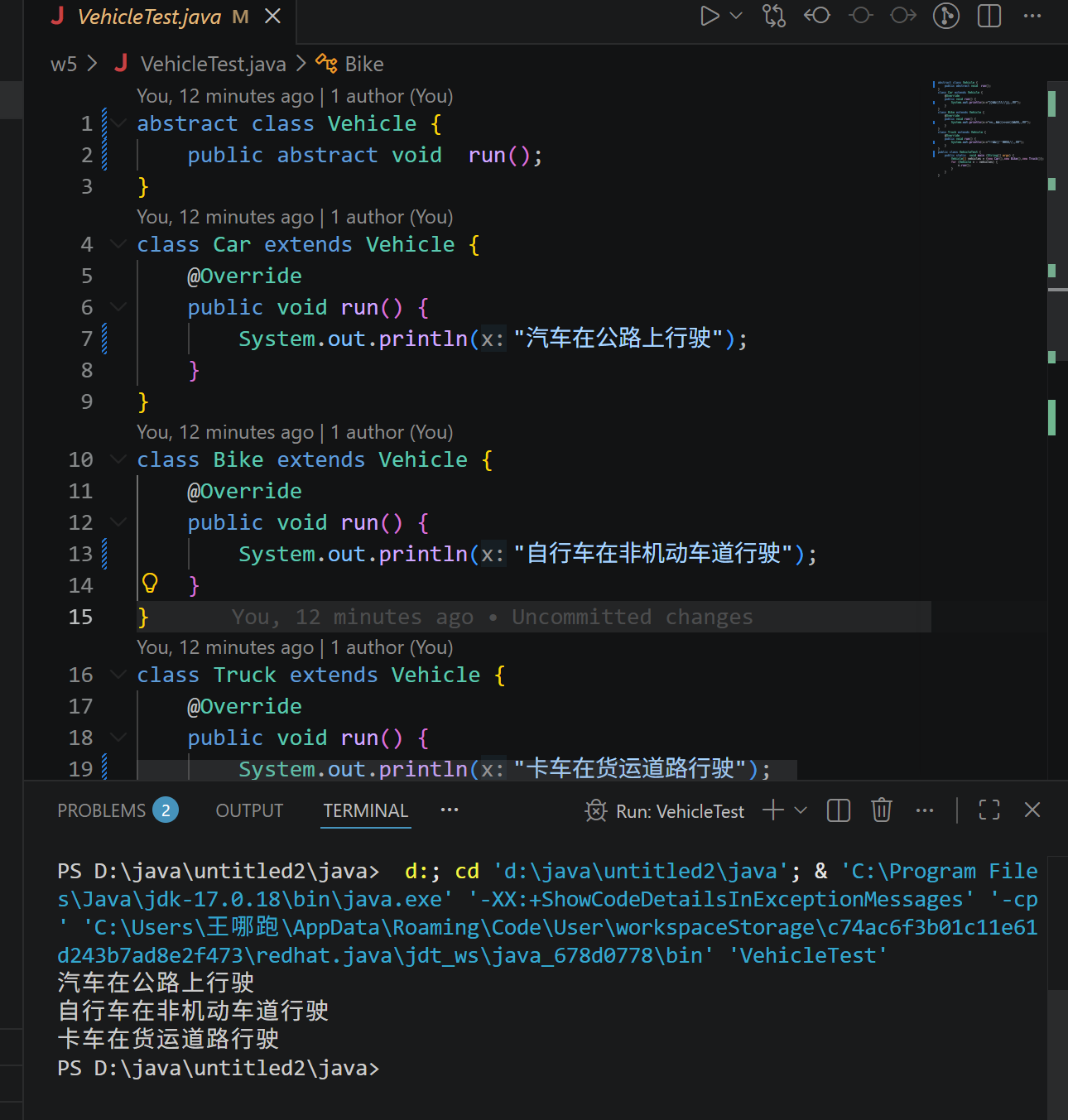Close the VehicleTest.java tab
This screenshot has height=1120, width=1068.
[272, 17]
